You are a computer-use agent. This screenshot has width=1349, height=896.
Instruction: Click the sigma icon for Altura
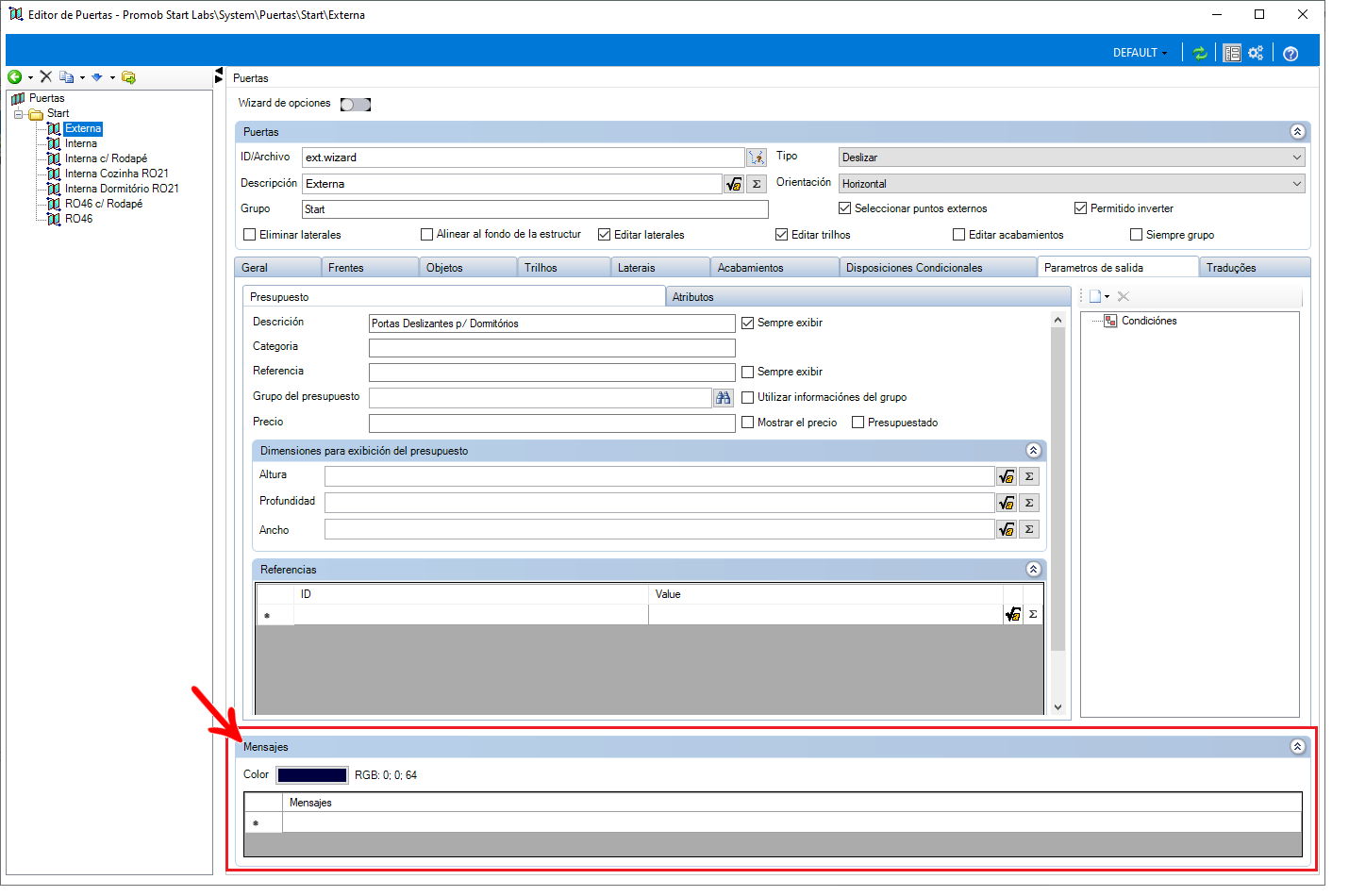(1029, 476)
